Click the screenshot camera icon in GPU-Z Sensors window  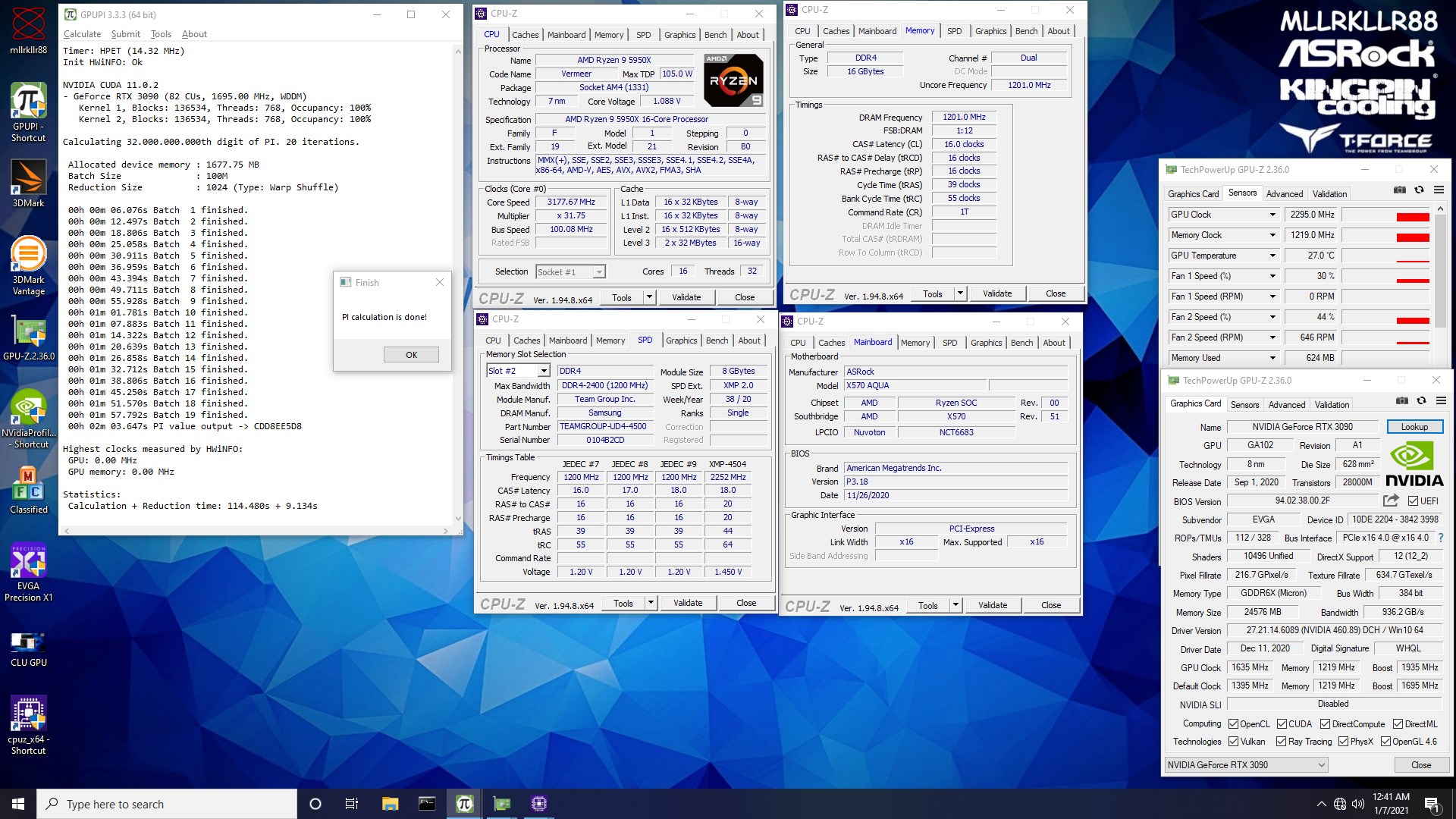click(1400, 190)
